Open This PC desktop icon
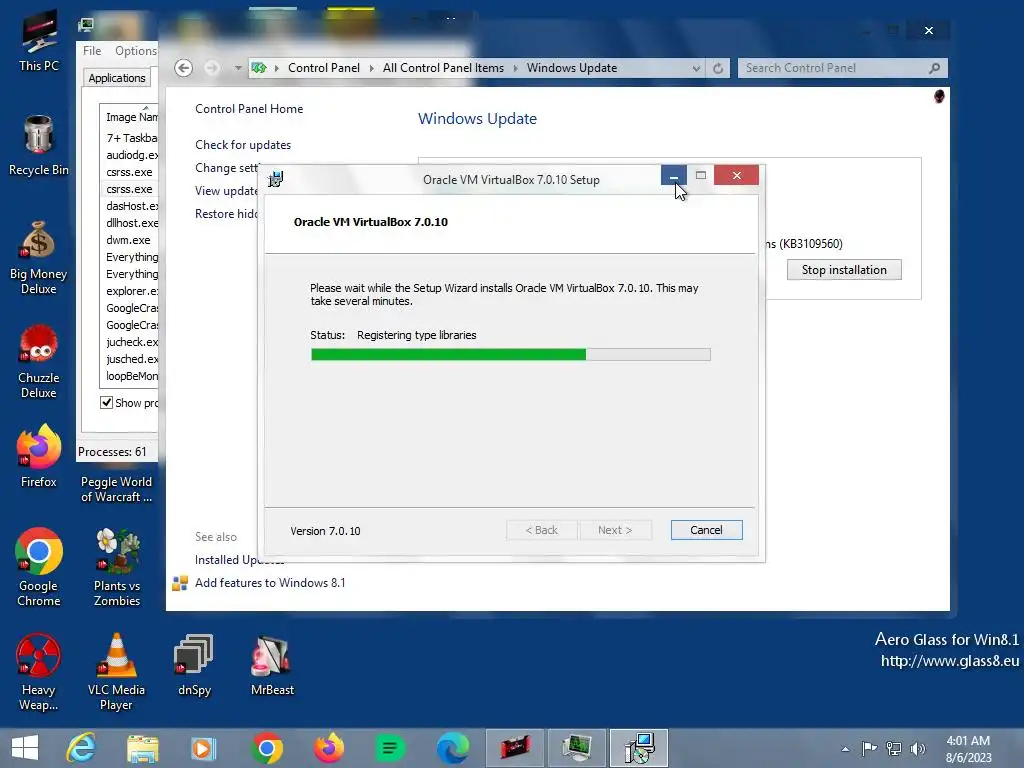Screen dimensions: 1024x768 39,40
